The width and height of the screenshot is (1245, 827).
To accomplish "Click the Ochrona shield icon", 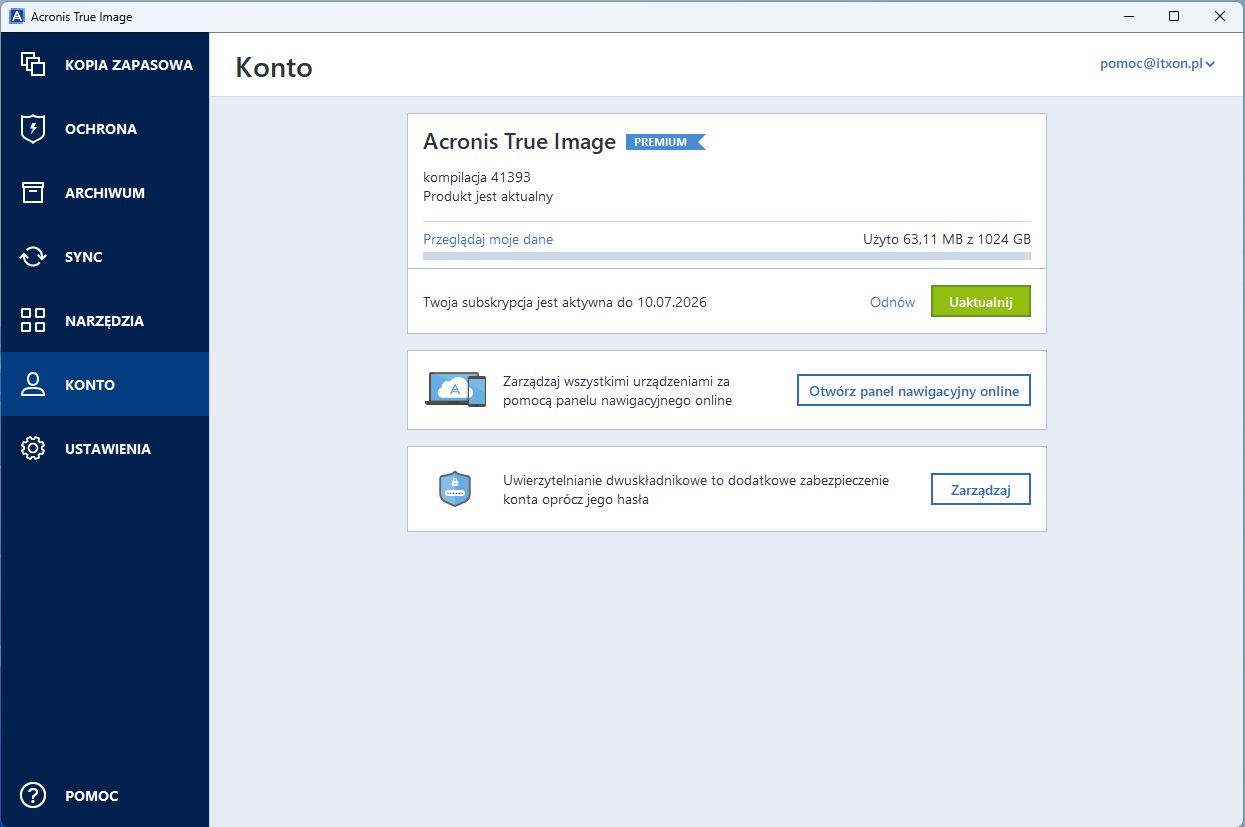I will pyautogui.click(x=33, y=128).
